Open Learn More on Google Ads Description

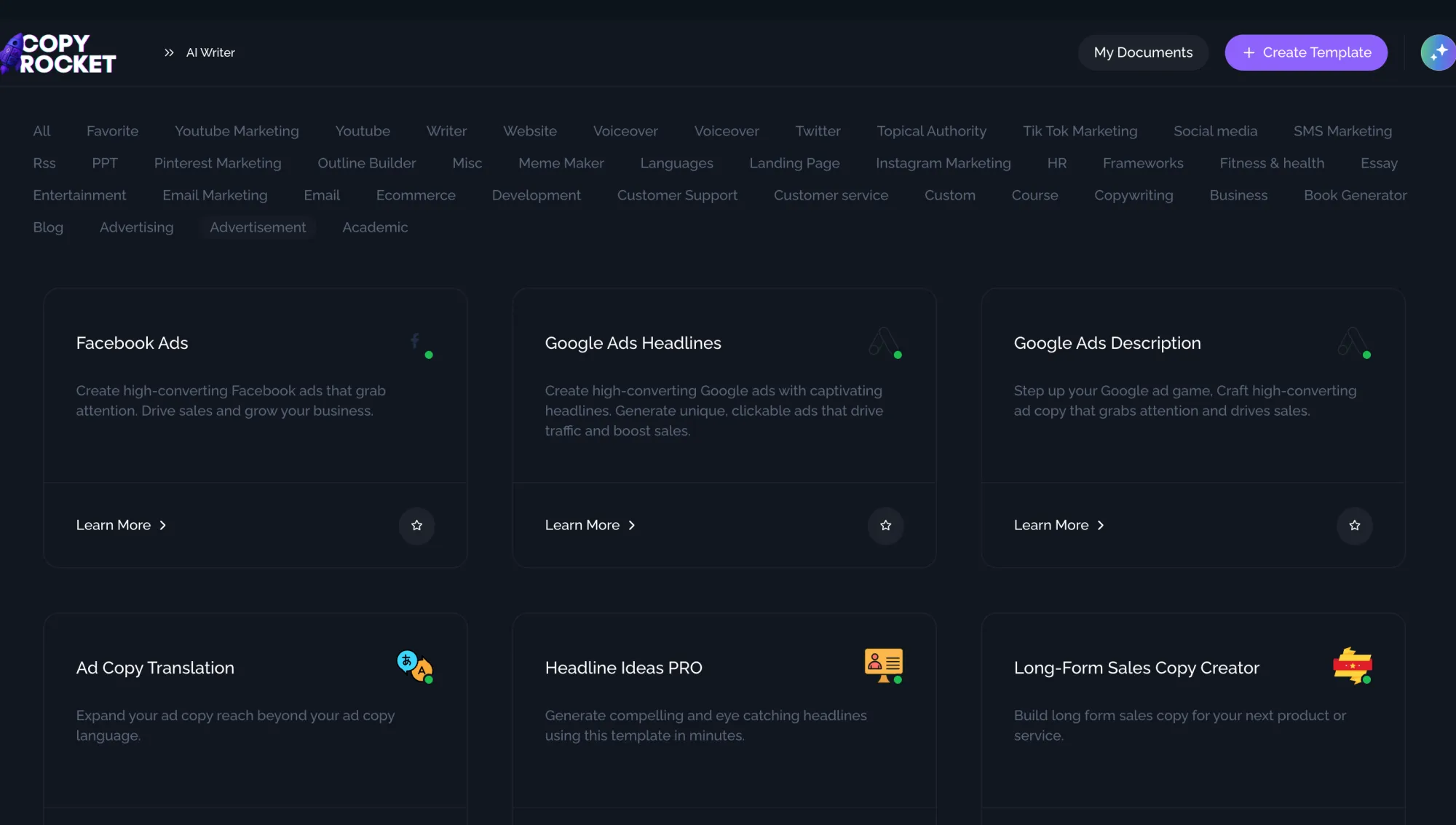[1059, 525]
